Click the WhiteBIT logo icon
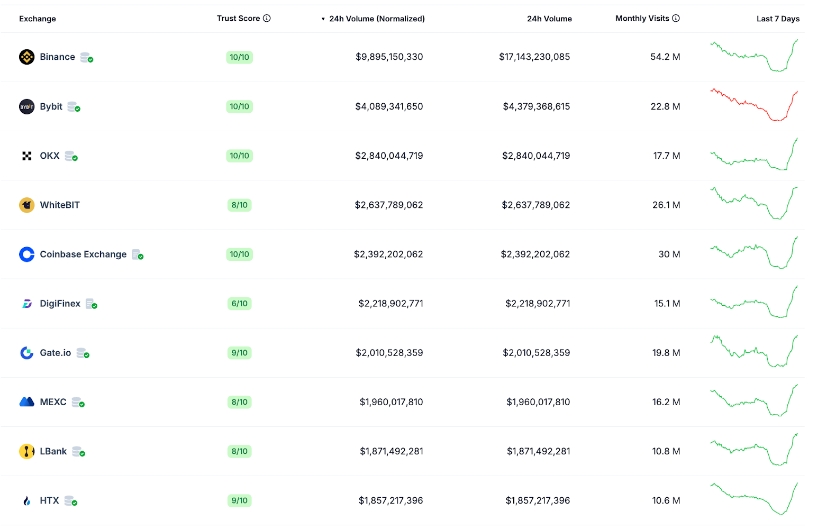 tap(27, 205)
